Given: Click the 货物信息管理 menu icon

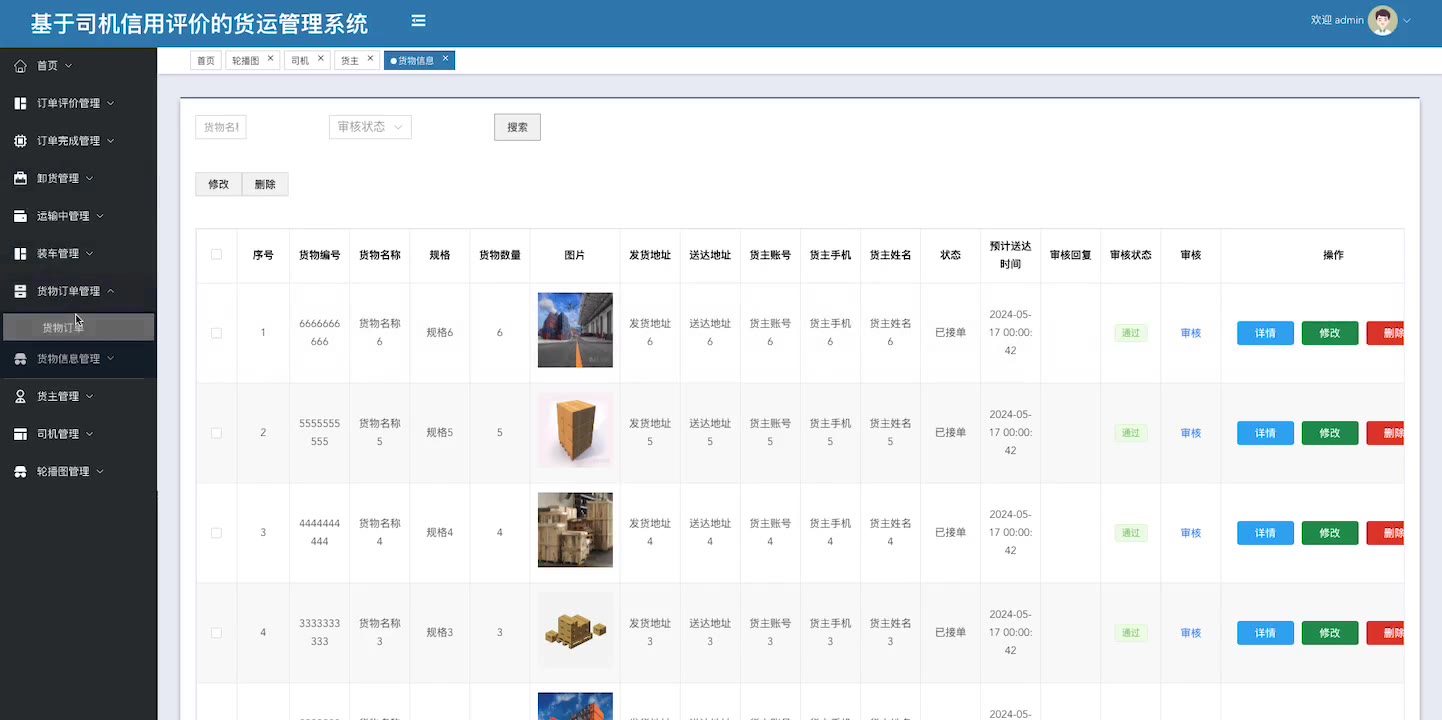Looking at the screenshot, I should coord(20,358).
